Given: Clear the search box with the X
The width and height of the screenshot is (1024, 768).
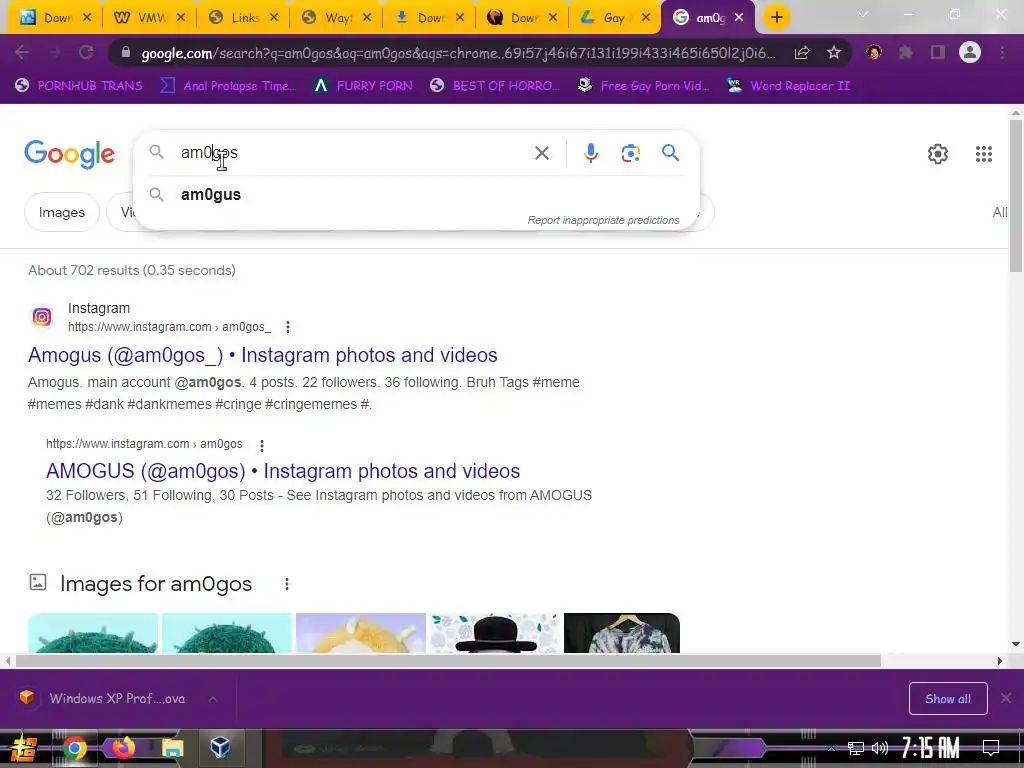Looking at the screenshot, I should [x=541, y=153].
